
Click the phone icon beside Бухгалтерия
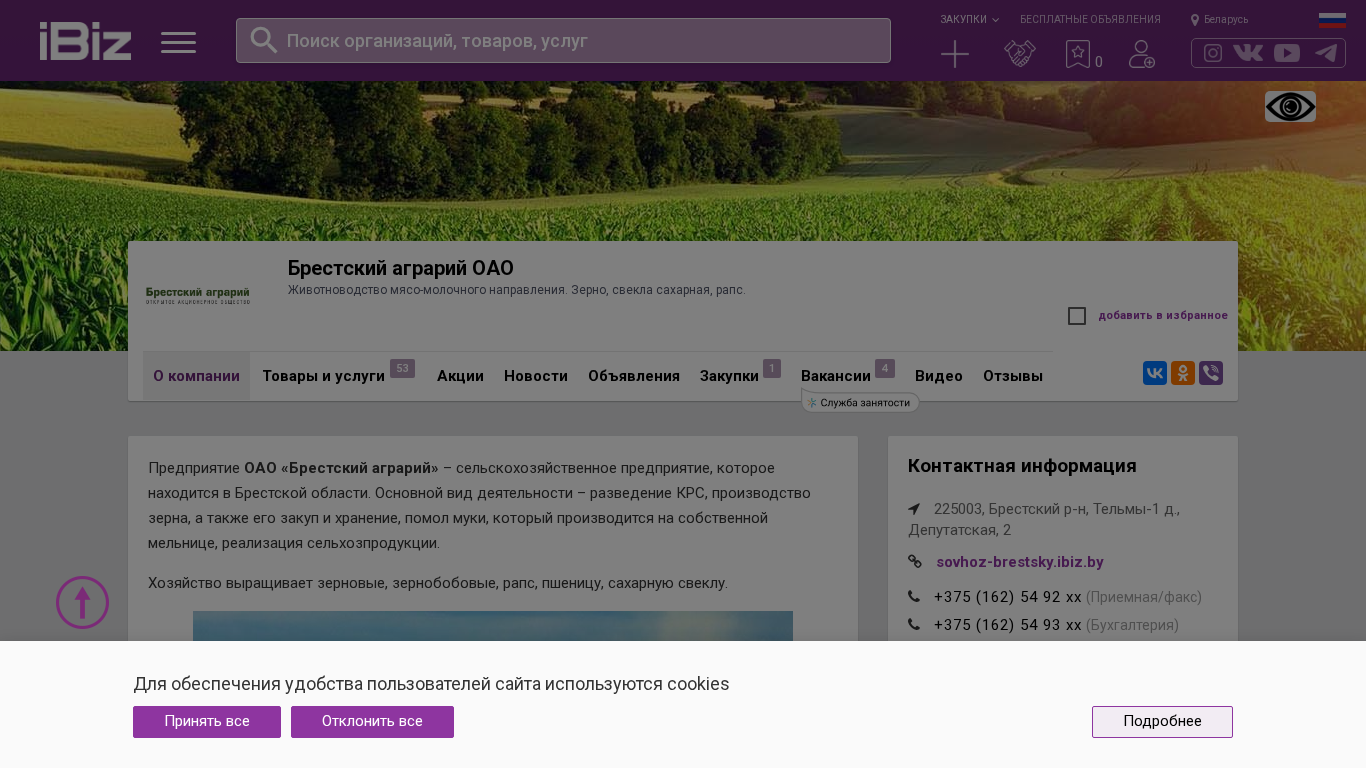click(914, 625)
